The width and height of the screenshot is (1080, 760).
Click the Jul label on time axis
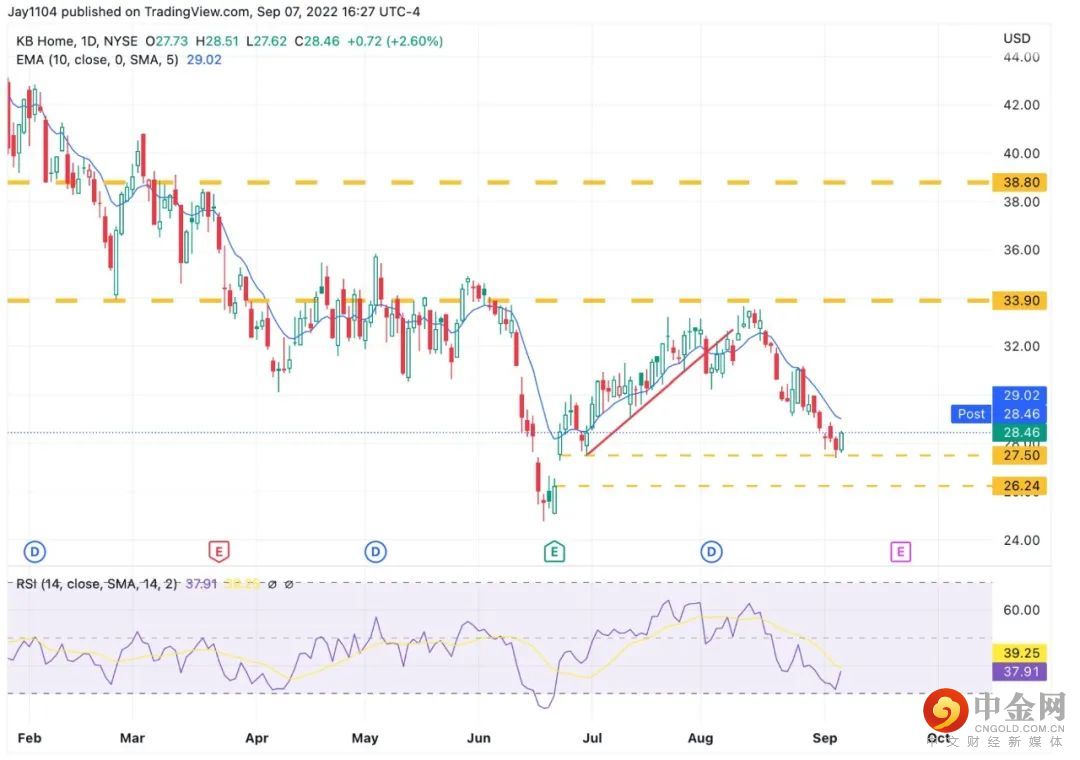tap(592, 738)
